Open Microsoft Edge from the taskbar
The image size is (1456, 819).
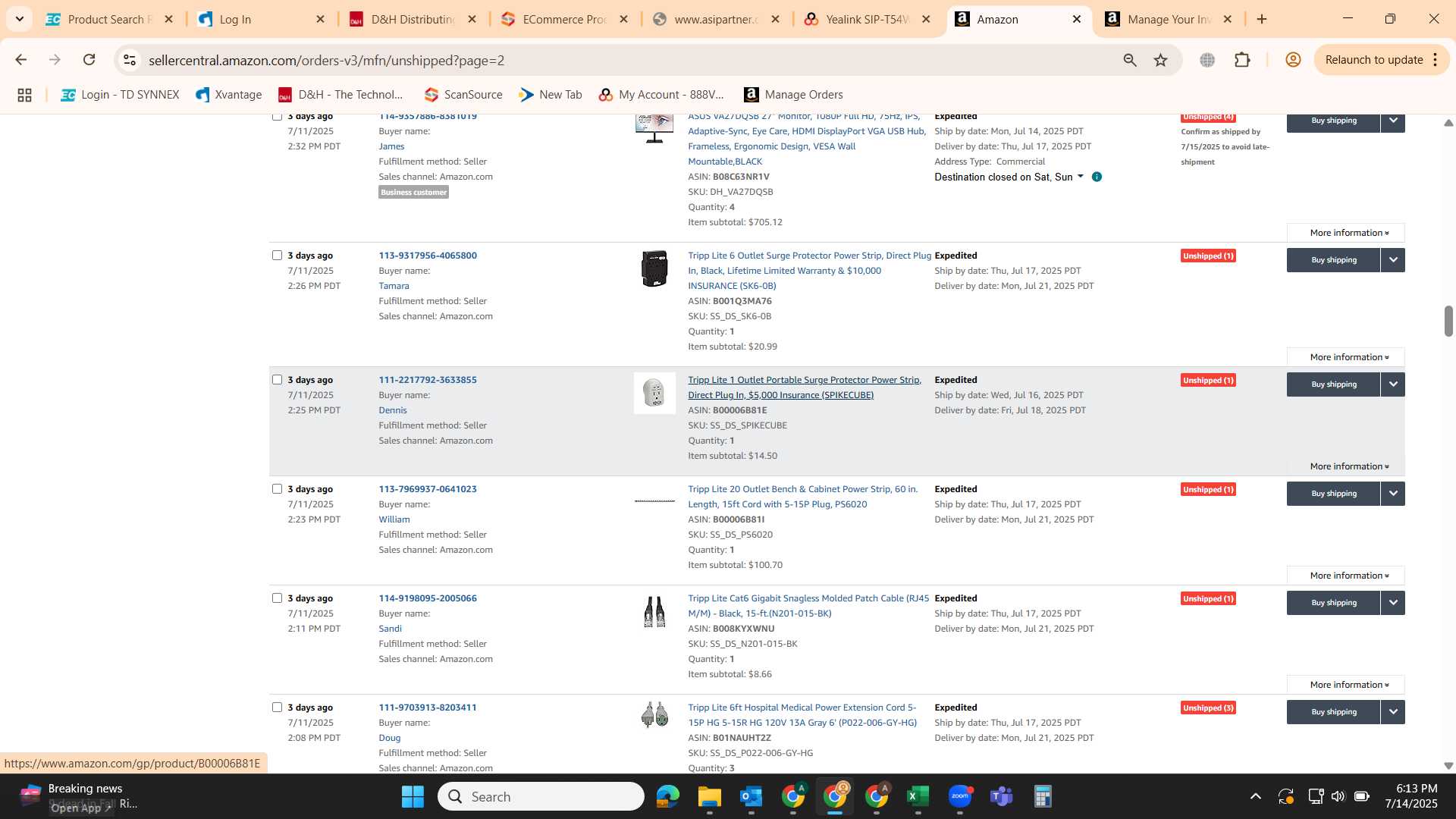click(x=667, y=796)
